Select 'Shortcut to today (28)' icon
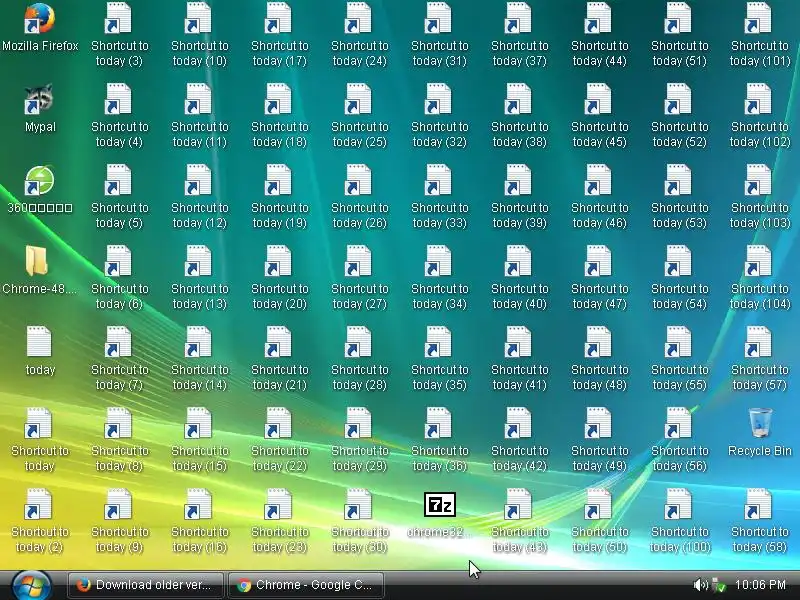The image size is (800, 600). pos(360,360)
